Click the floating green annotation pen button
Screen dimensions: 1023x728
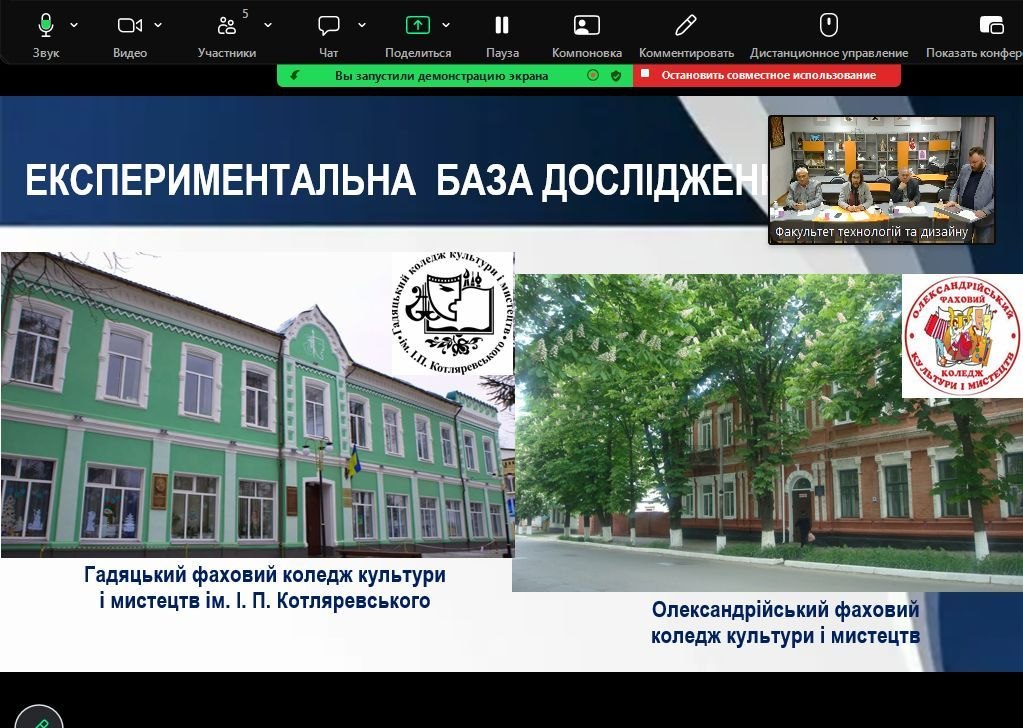tap(40, 720)
